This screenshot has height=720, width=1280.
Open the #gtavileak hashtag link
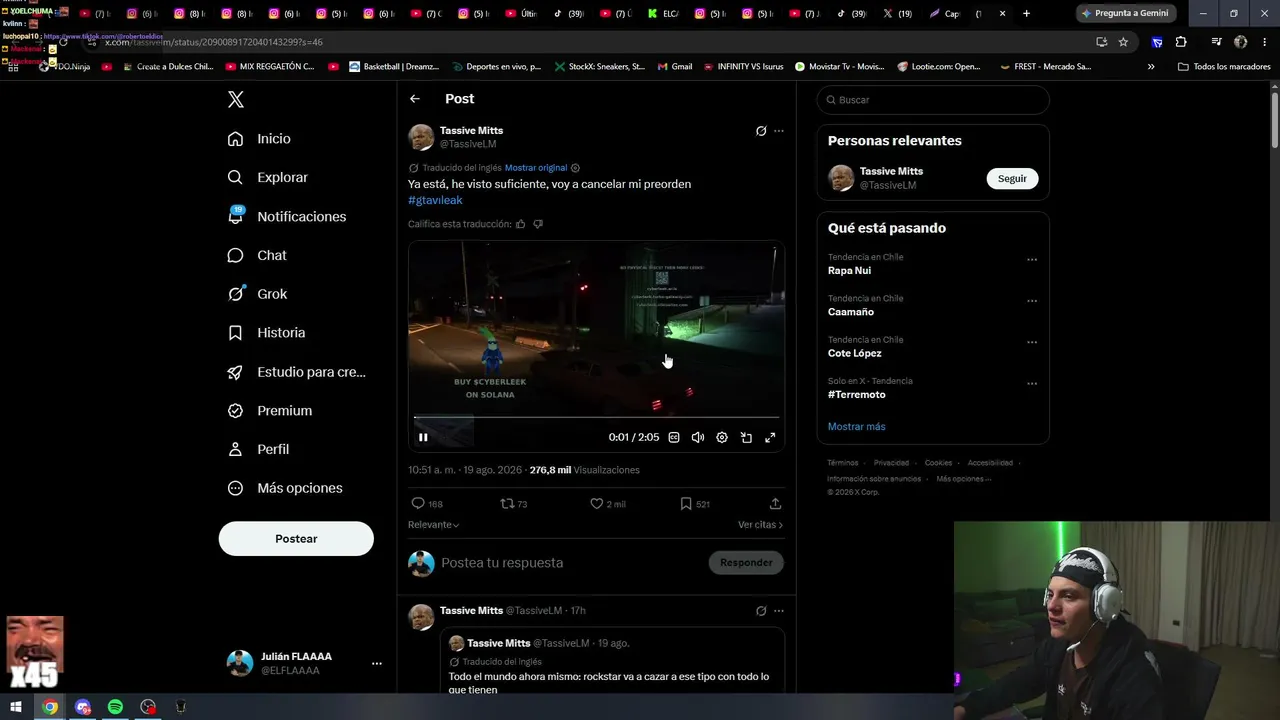435,200
